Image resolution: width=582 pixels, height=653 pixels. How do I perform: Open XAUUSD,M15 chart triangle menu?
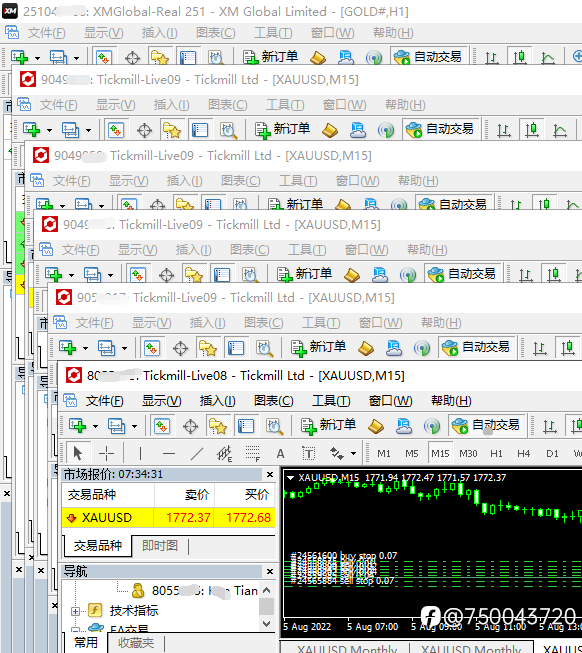pyautogui.click(x=291, y=478)
